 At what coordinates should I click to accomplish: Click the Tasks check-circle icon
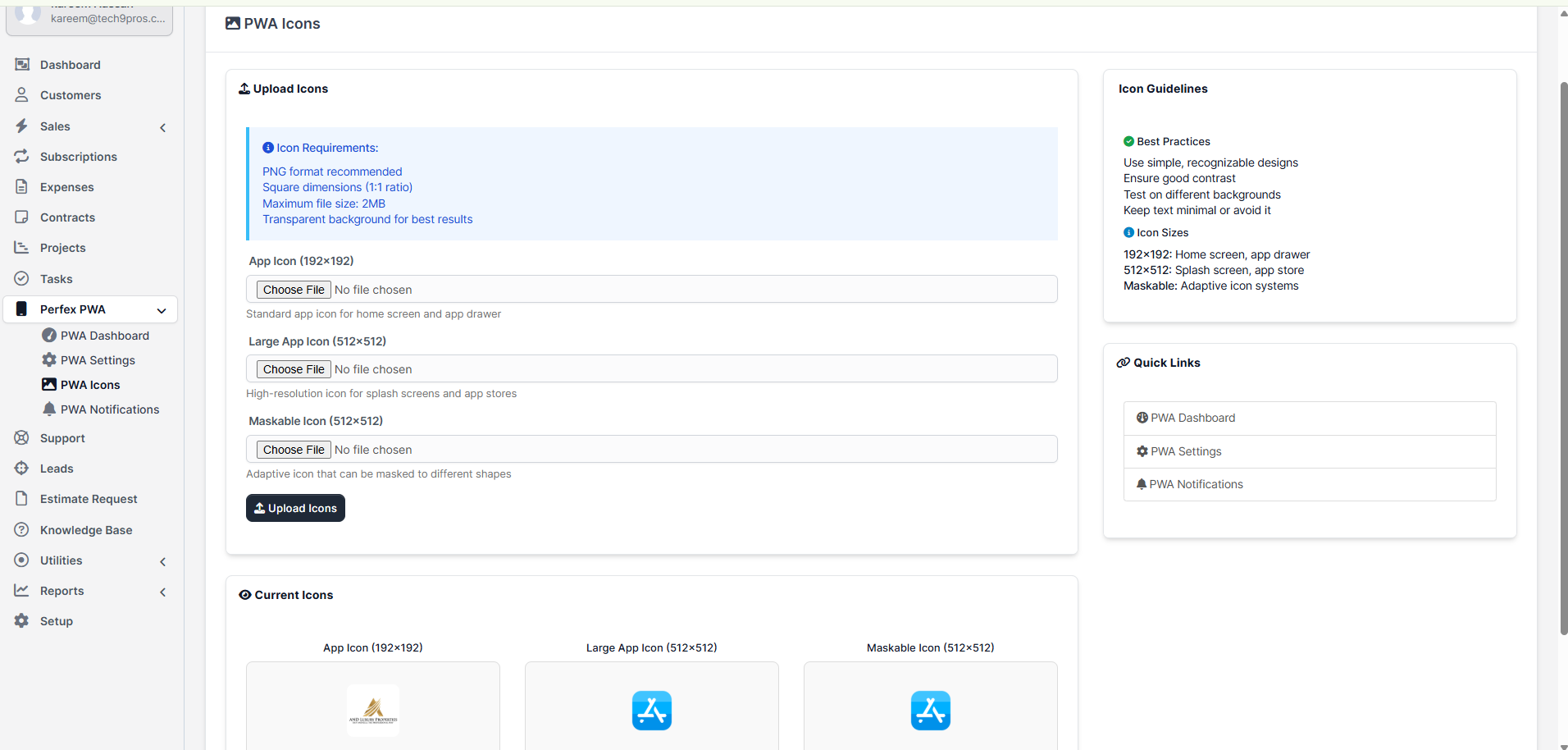pos(22,278)
